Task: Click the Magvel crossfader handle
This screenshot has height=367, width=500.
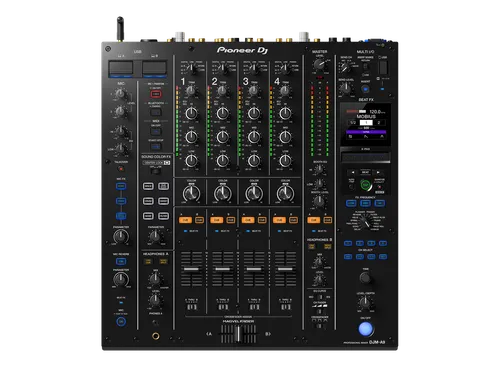Action: click(238, 334)
